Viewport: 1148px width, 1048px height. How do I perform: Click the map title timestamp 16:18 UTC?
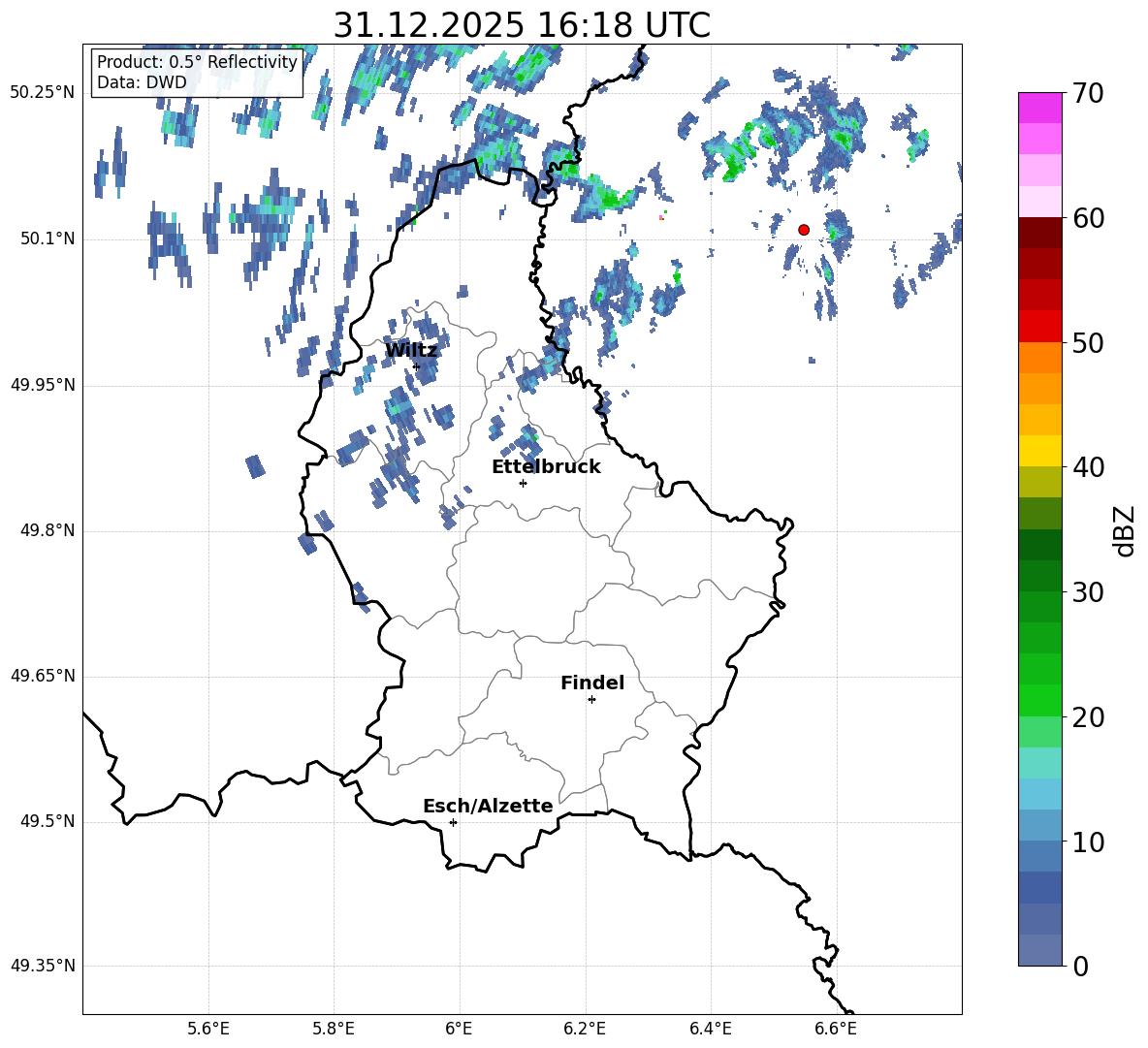[x=522, y=25]
